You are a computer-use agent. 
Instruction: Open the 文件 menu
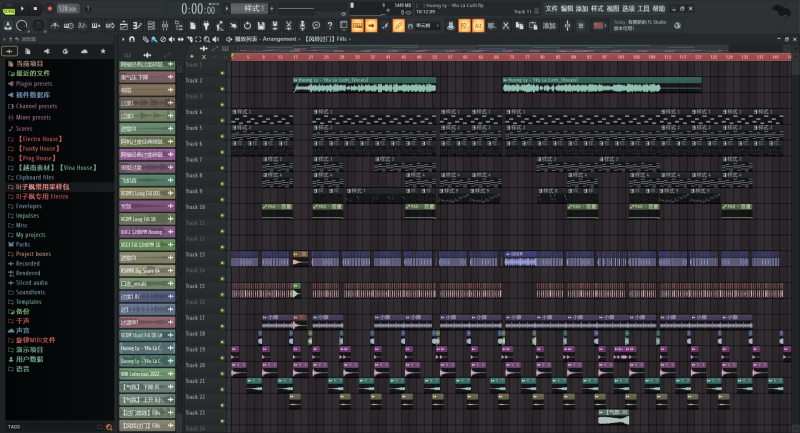[552, 9]
